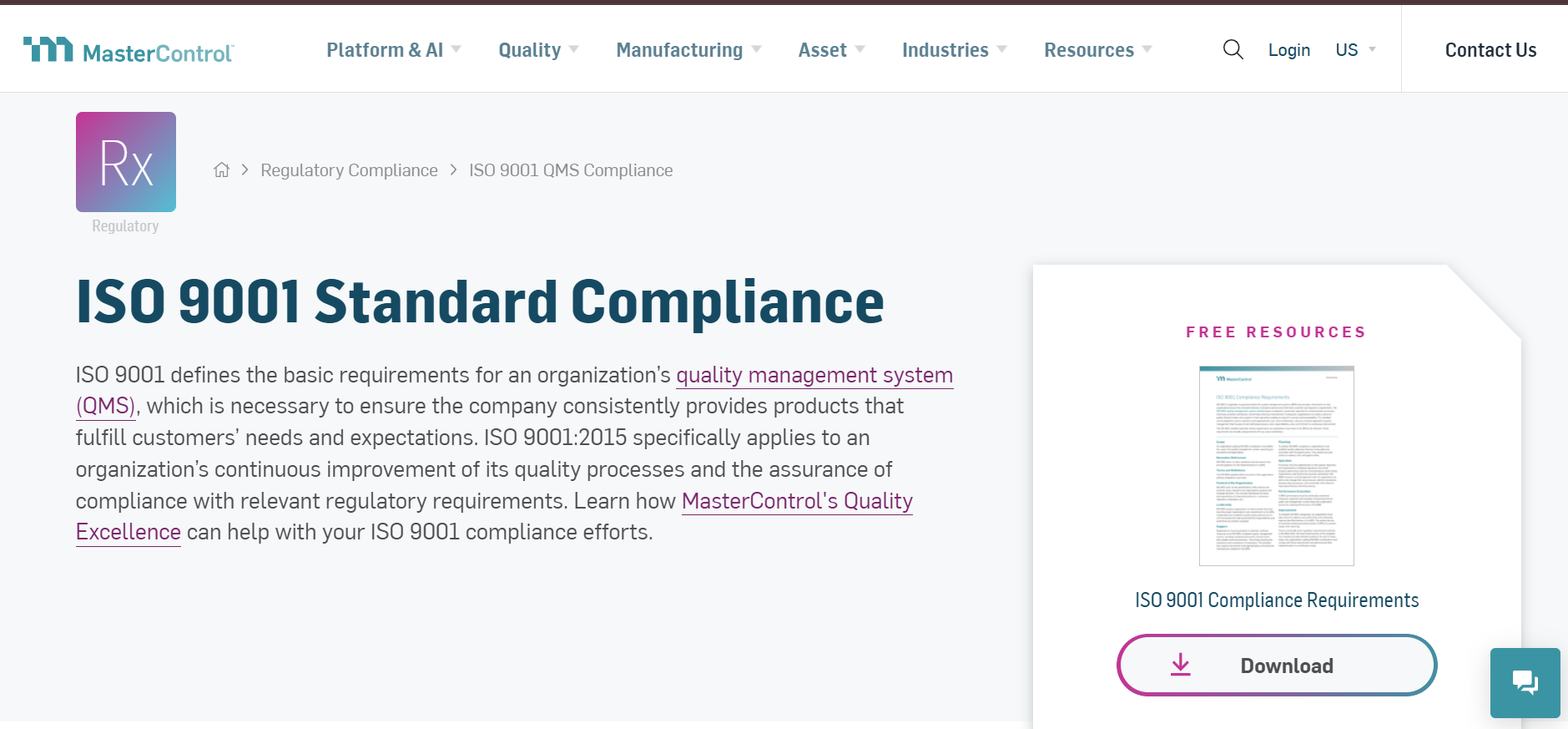Click ISO 9001 Compliance Requirements title
Screen dimensions: 1568x729
pos(1277,600)
